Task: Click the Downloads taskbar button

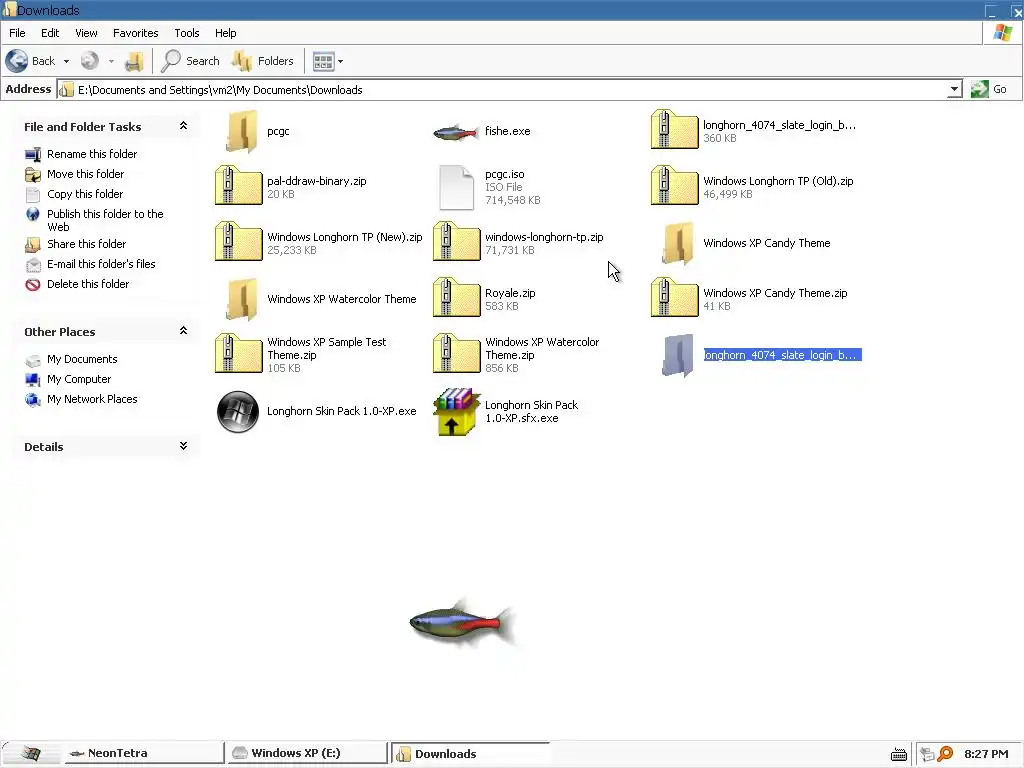Action: 470,754
